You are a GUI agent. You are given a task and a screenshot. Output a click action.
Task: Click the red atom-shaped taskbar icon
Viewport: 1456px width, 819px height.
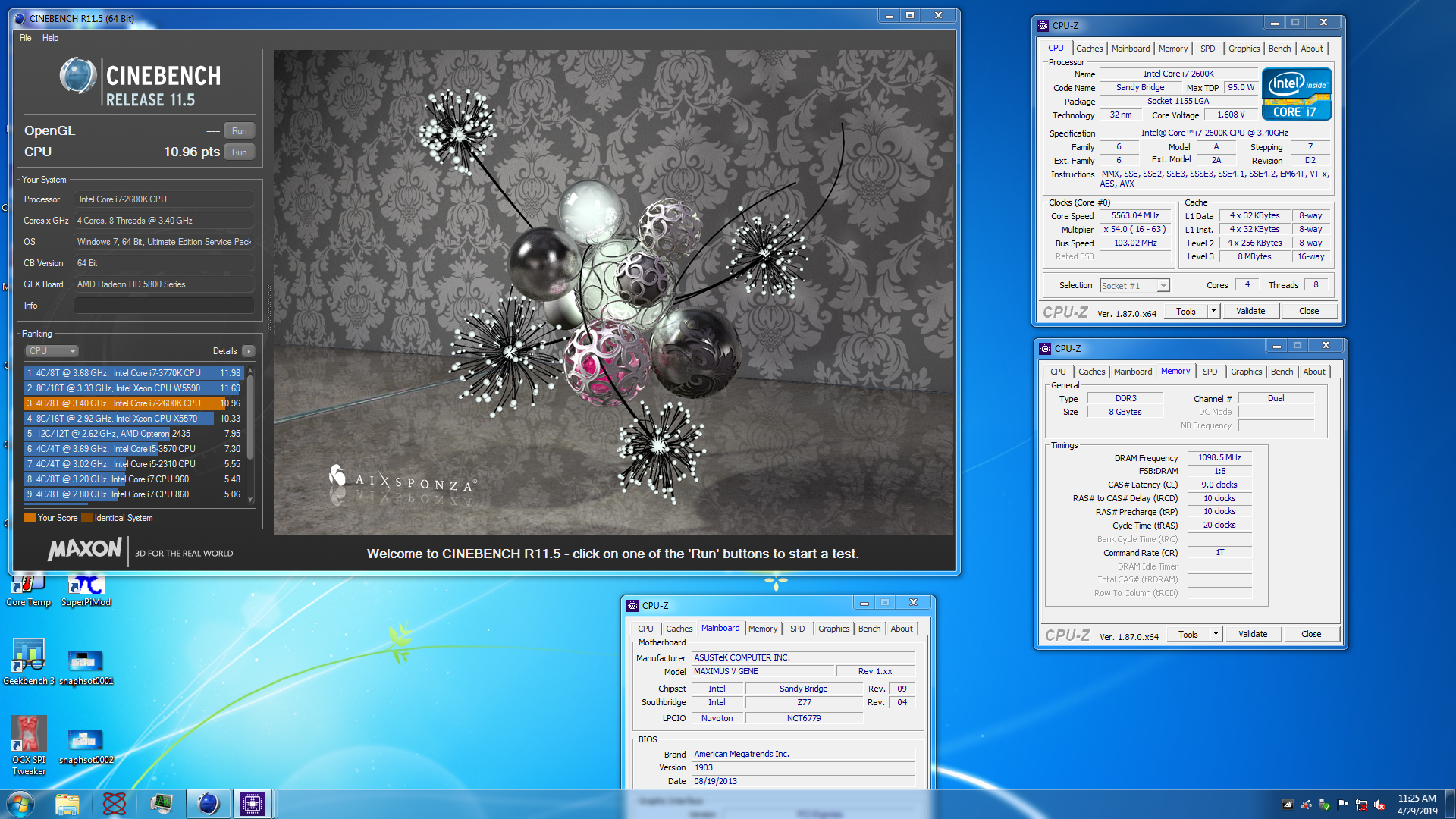pyautogui.click(x=115, y=804)
